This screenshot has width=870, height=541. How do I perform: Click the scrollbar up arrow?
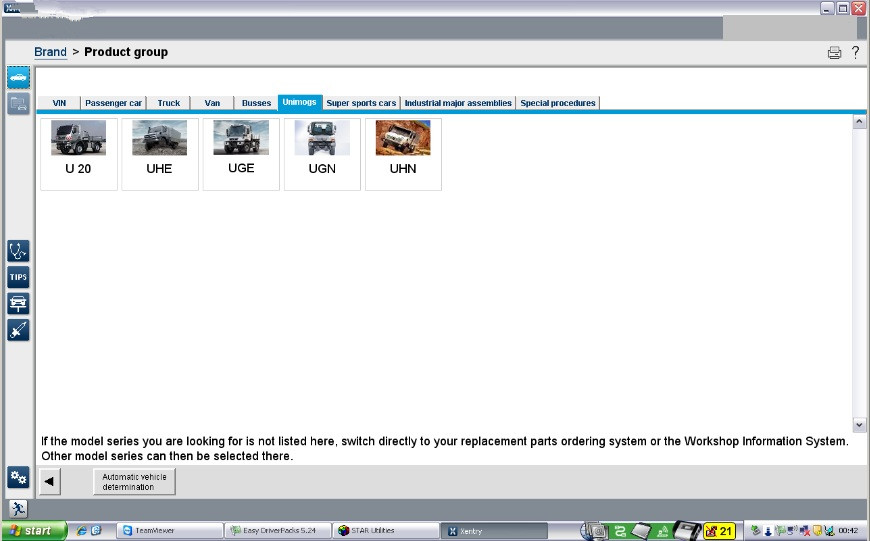click(x=859, y=122)
